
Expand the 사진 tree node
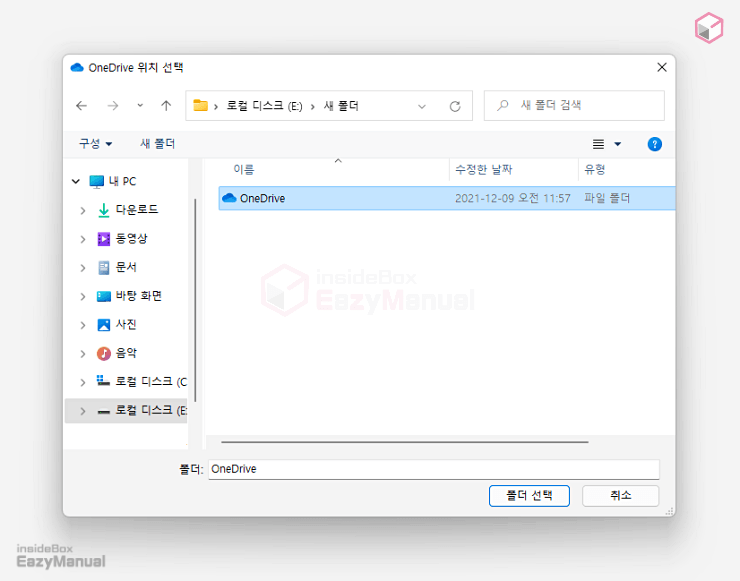click(x=83, y=325)
